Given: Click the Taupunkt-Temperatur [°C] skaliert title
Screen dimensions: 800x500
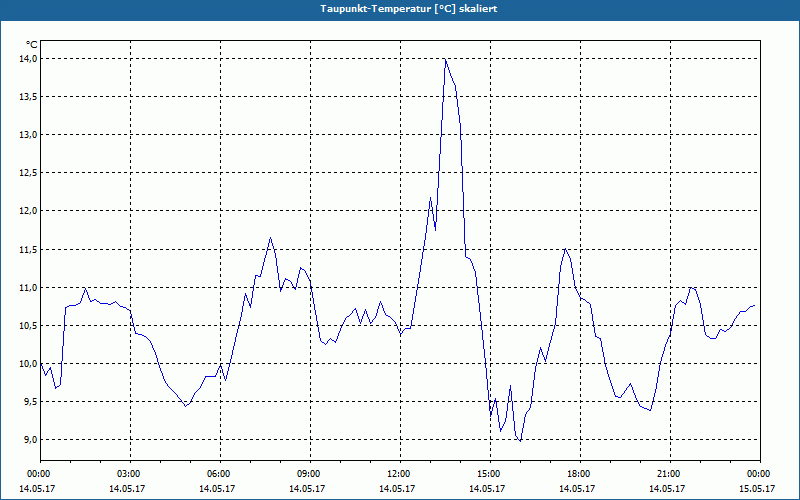Looking at the screenshot, I should click(408, 9).
